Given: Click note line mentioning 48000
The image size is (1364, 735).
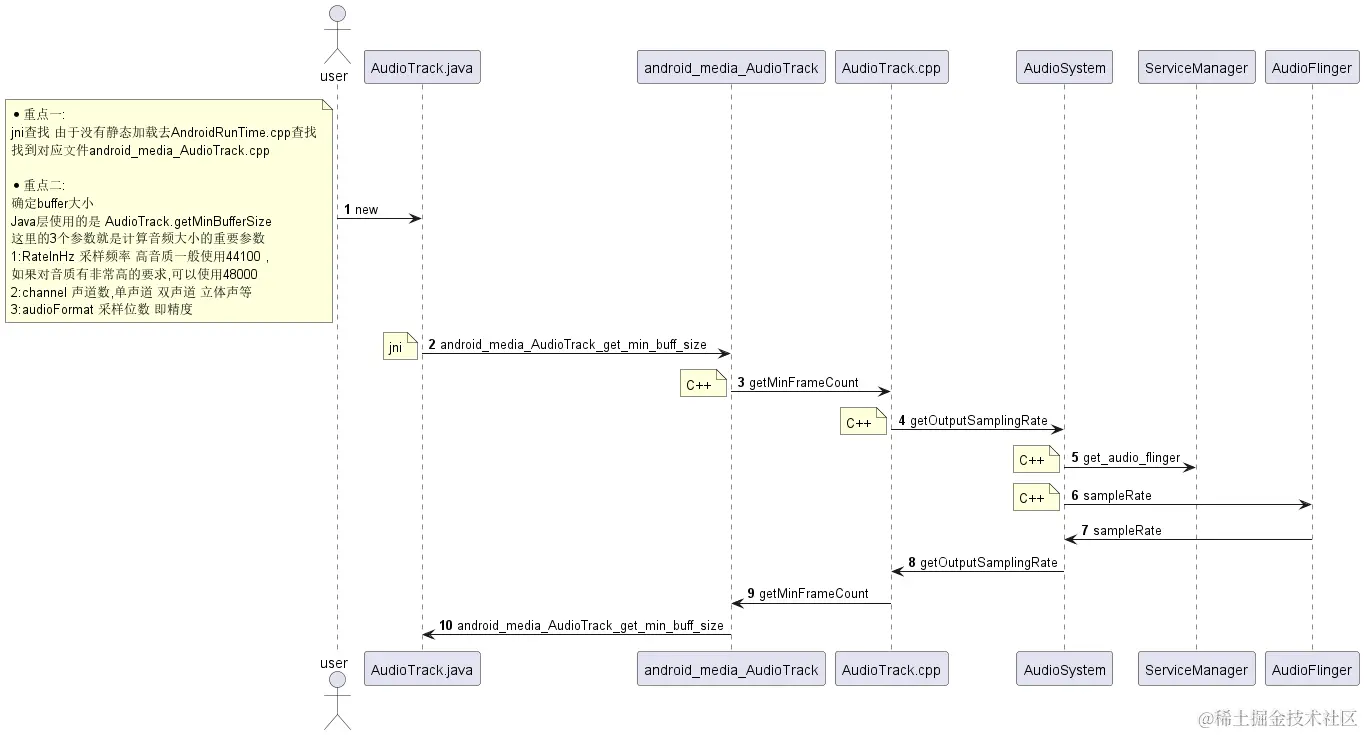Looking at the screenshot, I should (134, 274).
